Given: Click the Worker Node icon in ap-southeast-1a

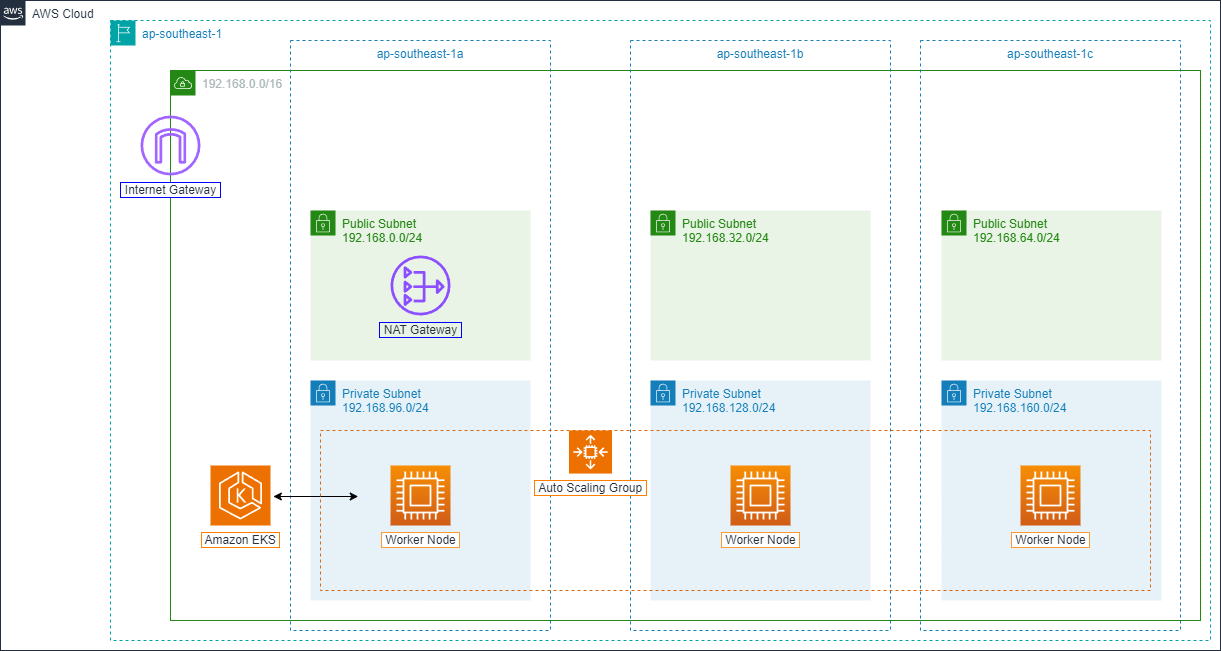Looking at the screenshot, I should tap(420, 495).
